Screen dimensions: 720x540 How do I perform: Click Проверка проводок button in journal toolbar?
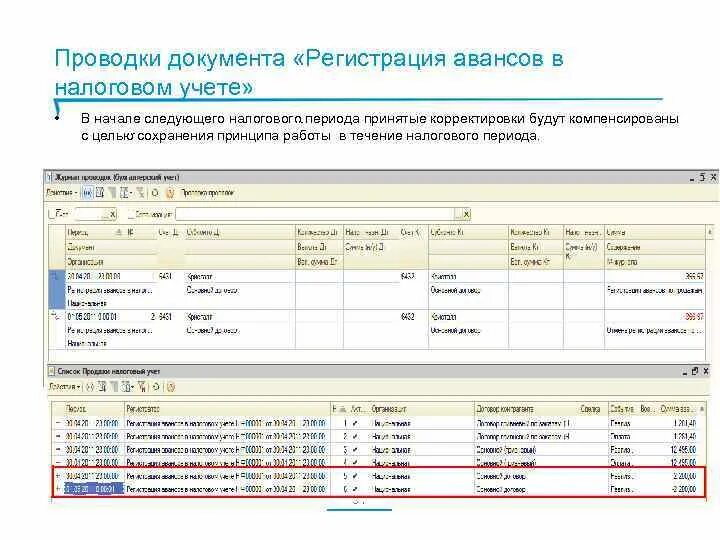click(x=208, y=193)
